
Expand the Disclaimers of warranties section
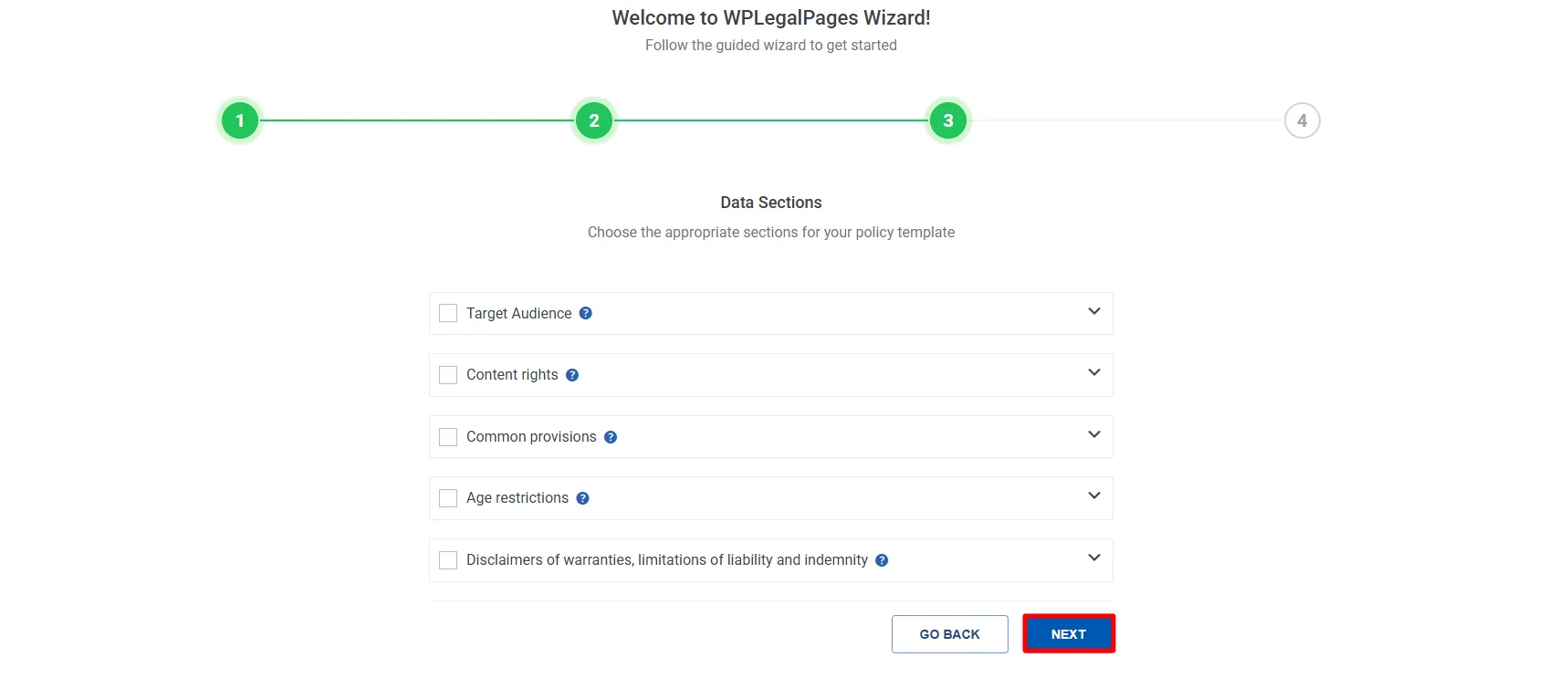tap(1094, 558)
